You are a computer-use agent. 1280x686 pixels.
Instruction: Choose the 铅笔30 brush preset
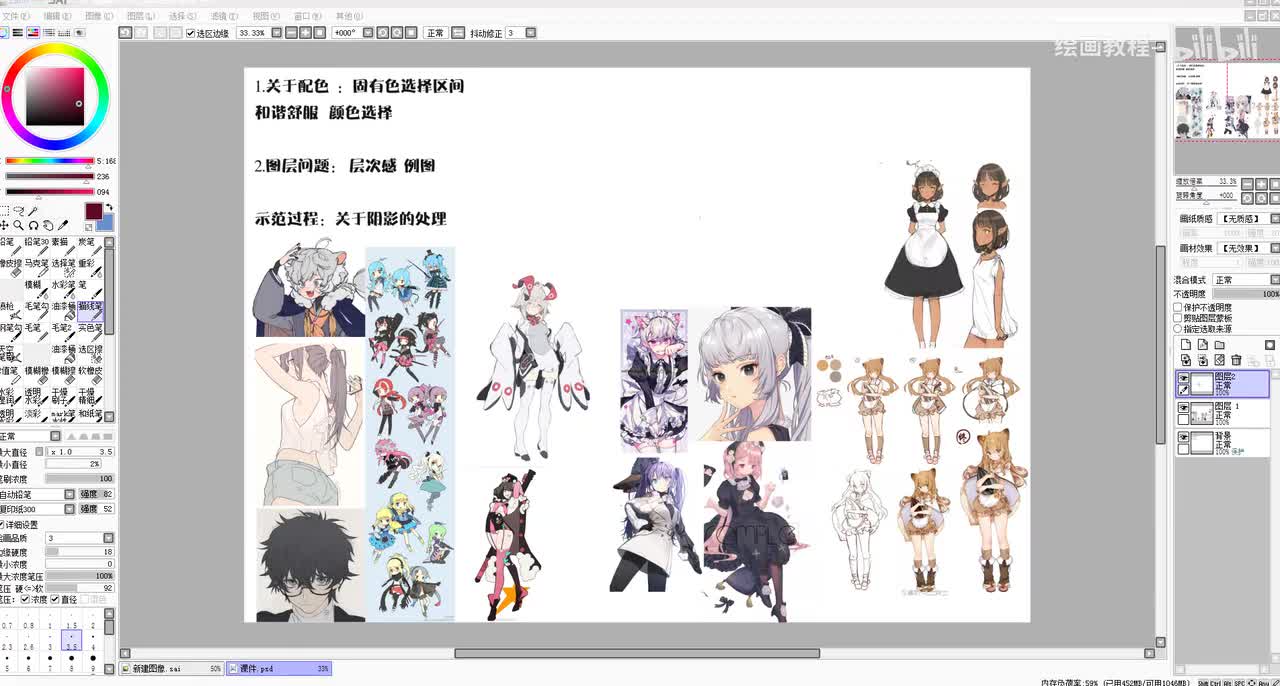click(36, 247)
